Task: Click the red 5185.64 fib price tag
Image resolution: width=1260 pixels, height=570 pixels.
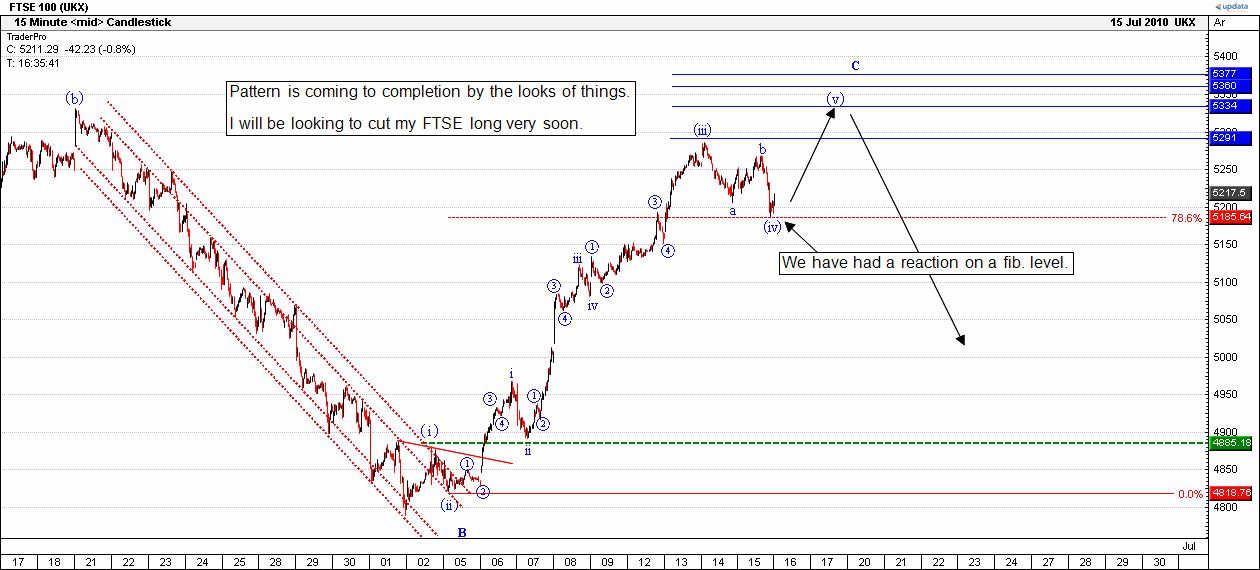Action: pos(1229,216)
